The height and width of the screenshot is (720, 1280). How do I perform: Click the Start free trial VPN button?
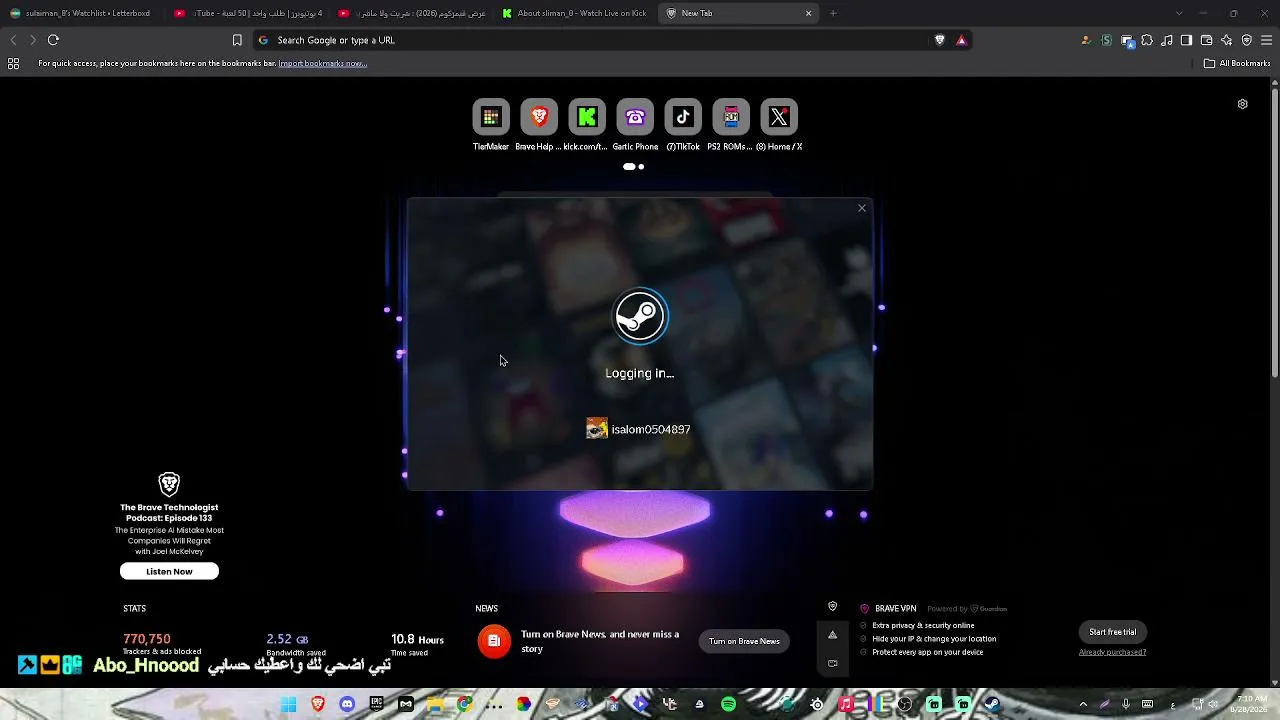pyautogui.click(x=1112, y=632)
